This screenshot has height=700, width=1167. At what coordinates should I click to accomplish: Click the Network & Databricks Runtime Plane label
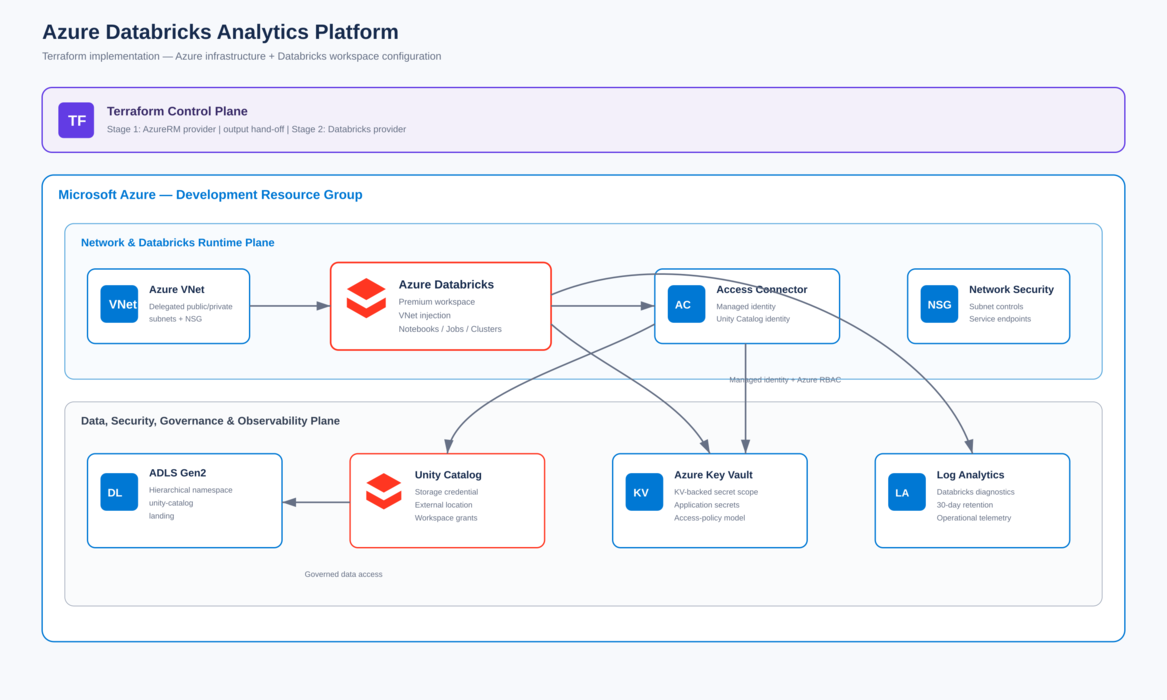(x=178, y=243)
